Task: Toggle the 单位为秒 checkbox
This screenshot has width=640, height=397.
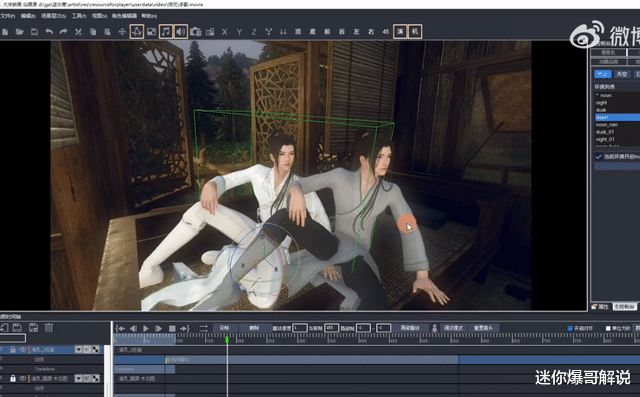Action: 608,328
